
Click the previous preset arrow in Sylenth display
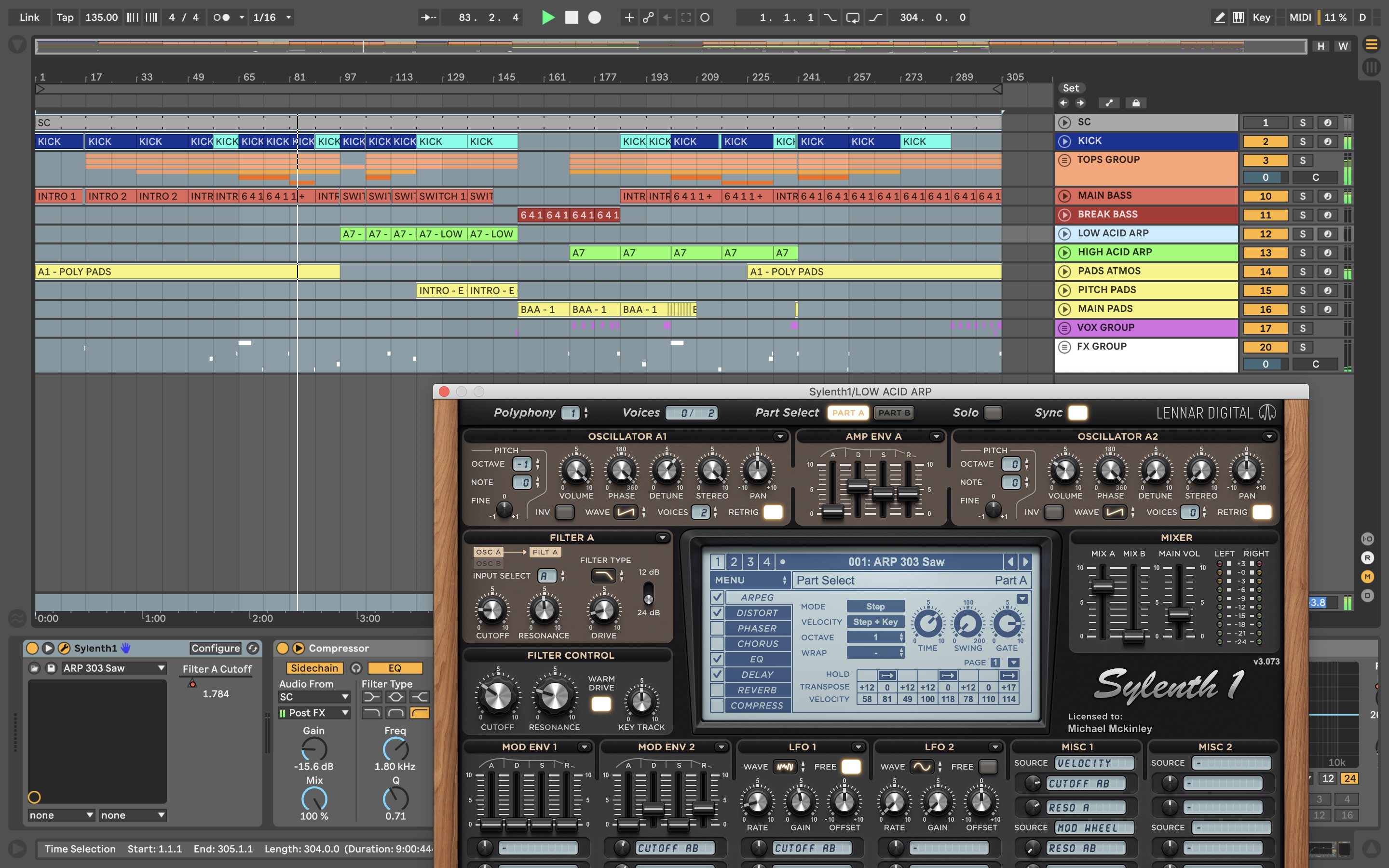1011,561
